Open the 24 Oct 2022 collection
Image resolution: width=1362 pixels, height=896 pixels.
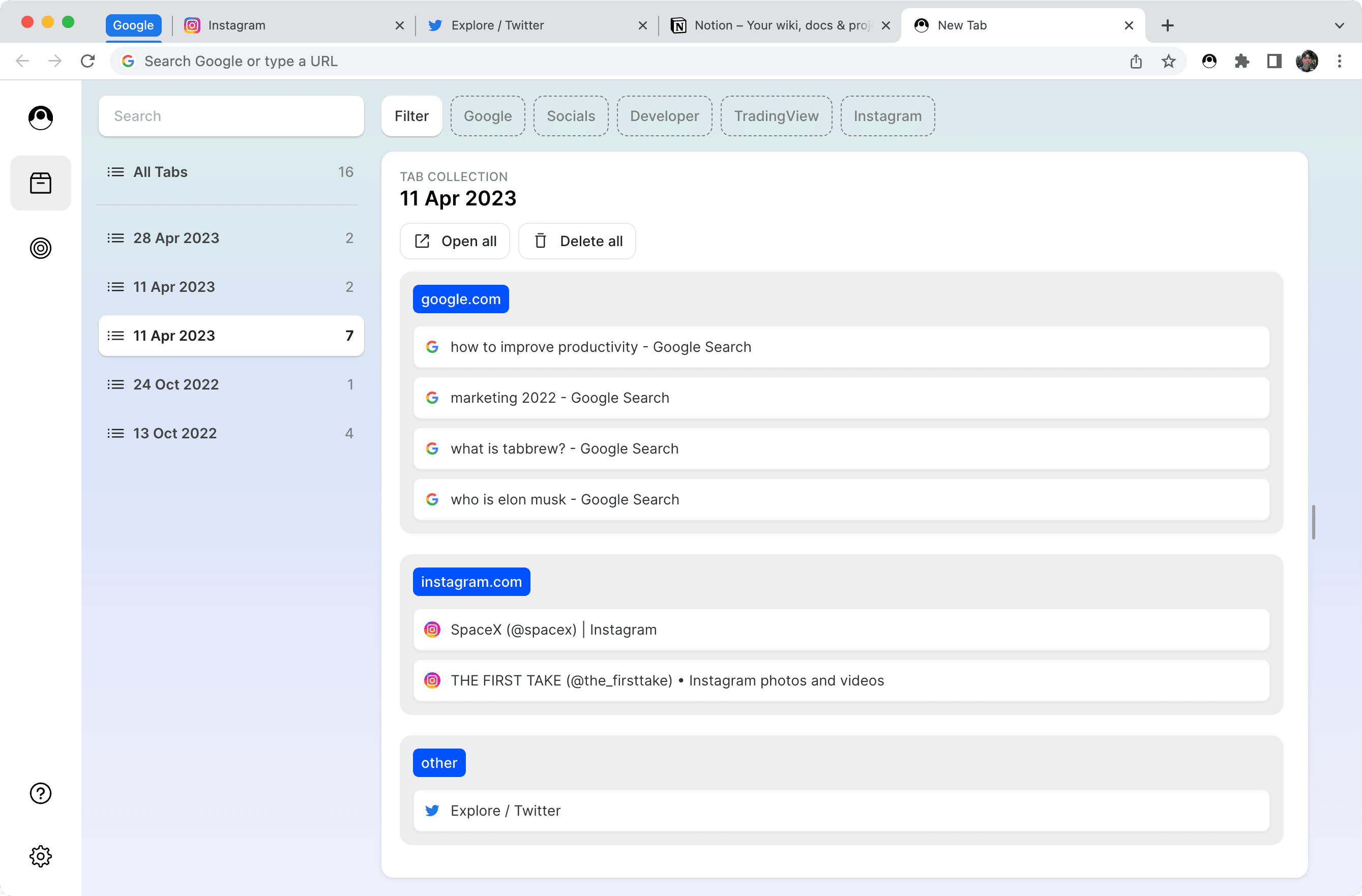pos(231,384)
